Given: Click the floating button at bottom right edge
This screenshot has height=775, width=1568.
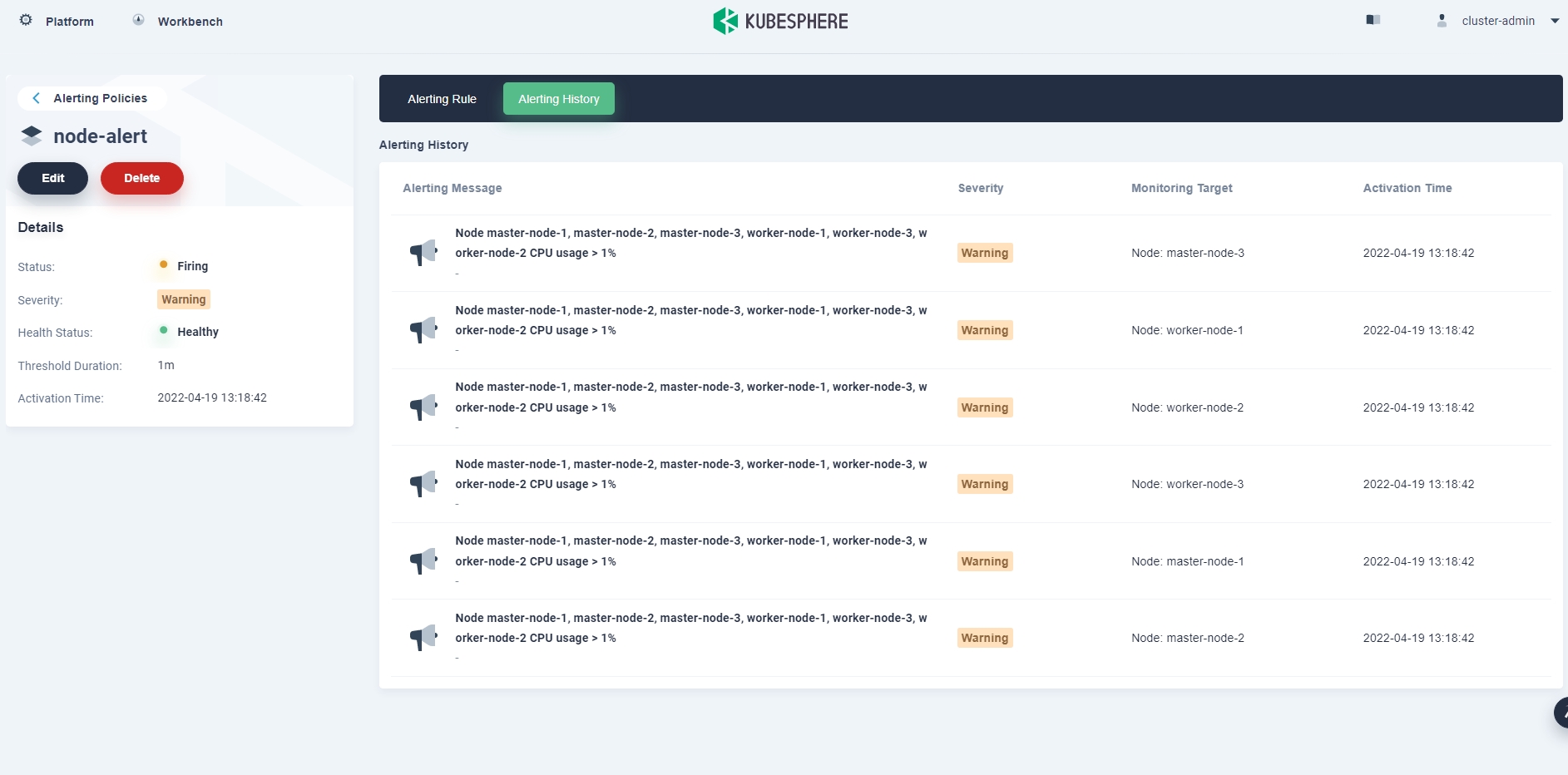Looking at the screenshot, I should [1561, 713].
